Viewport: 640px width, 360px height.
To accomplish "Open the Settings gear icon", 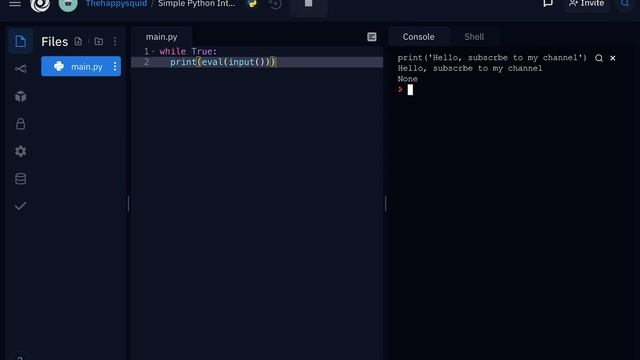I will 20,151.
